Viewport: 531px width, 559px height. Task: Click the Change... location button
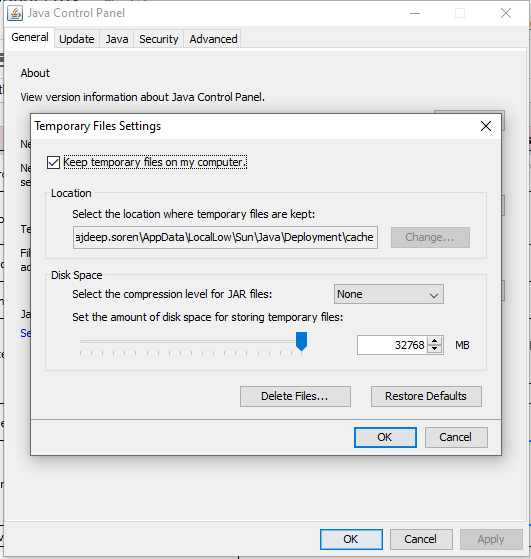click(430, 237)
